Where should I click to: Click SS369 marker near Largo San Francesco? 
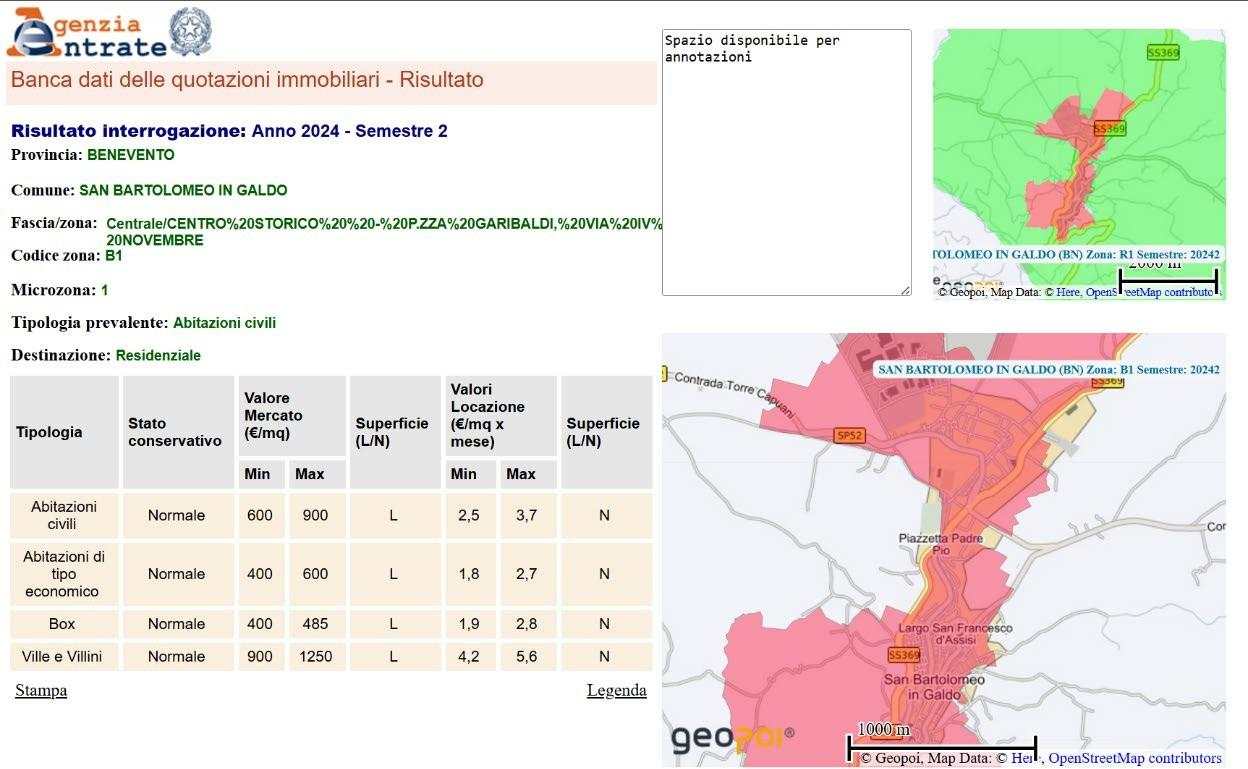[x=903, y=655]
